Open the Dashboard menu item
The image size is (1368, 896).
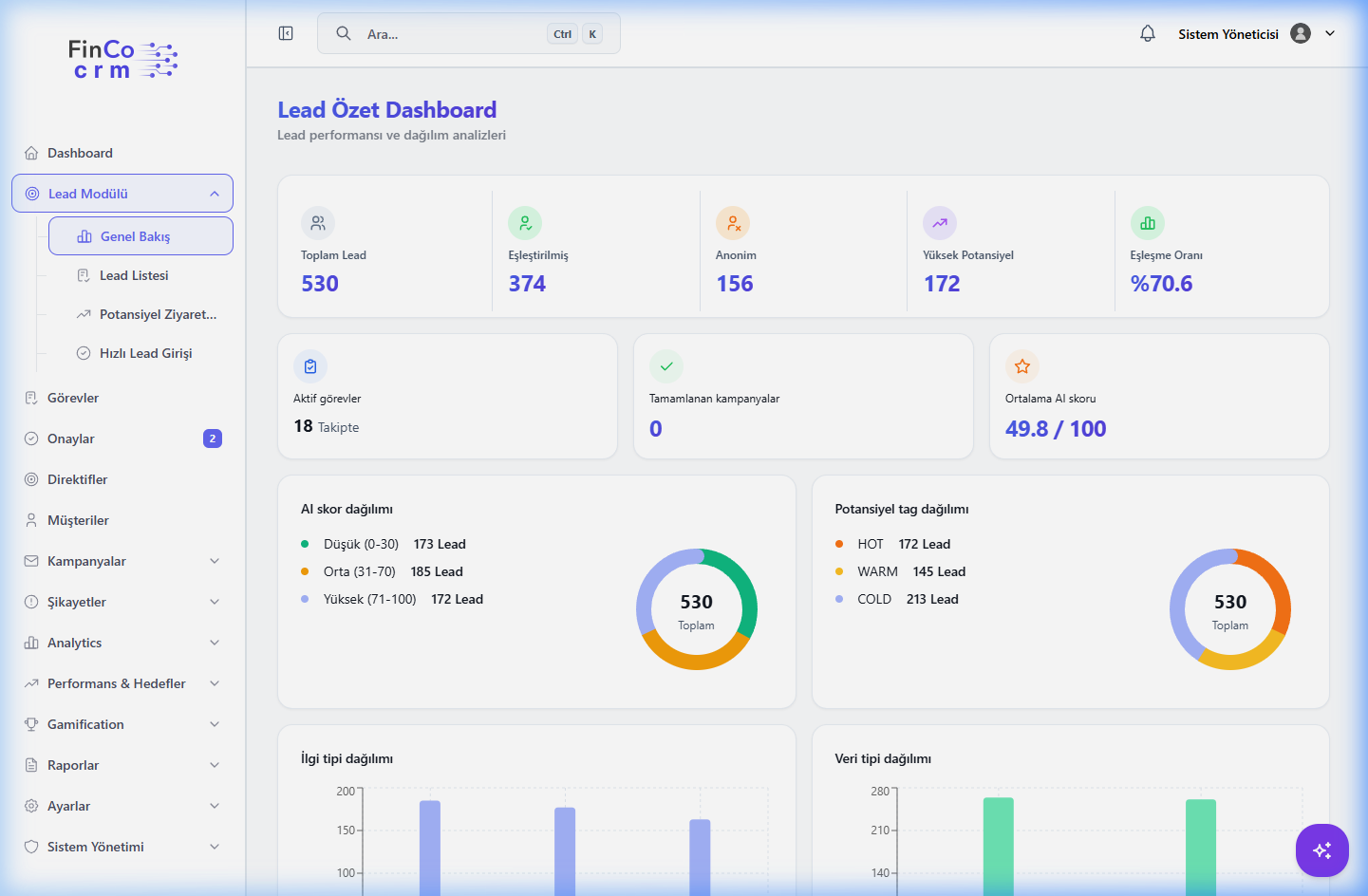click(x=122, y=153)
